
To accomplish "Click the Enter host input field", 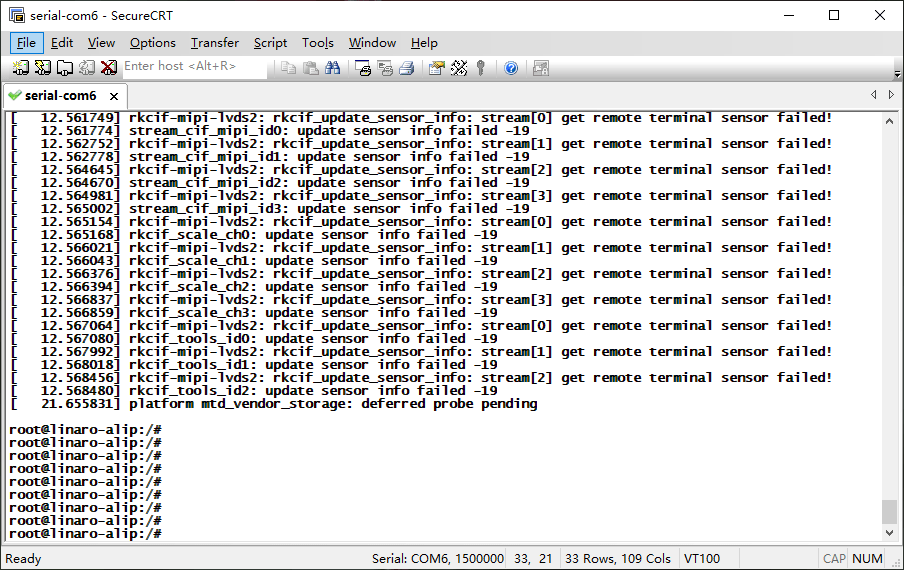I will (195, 67).
